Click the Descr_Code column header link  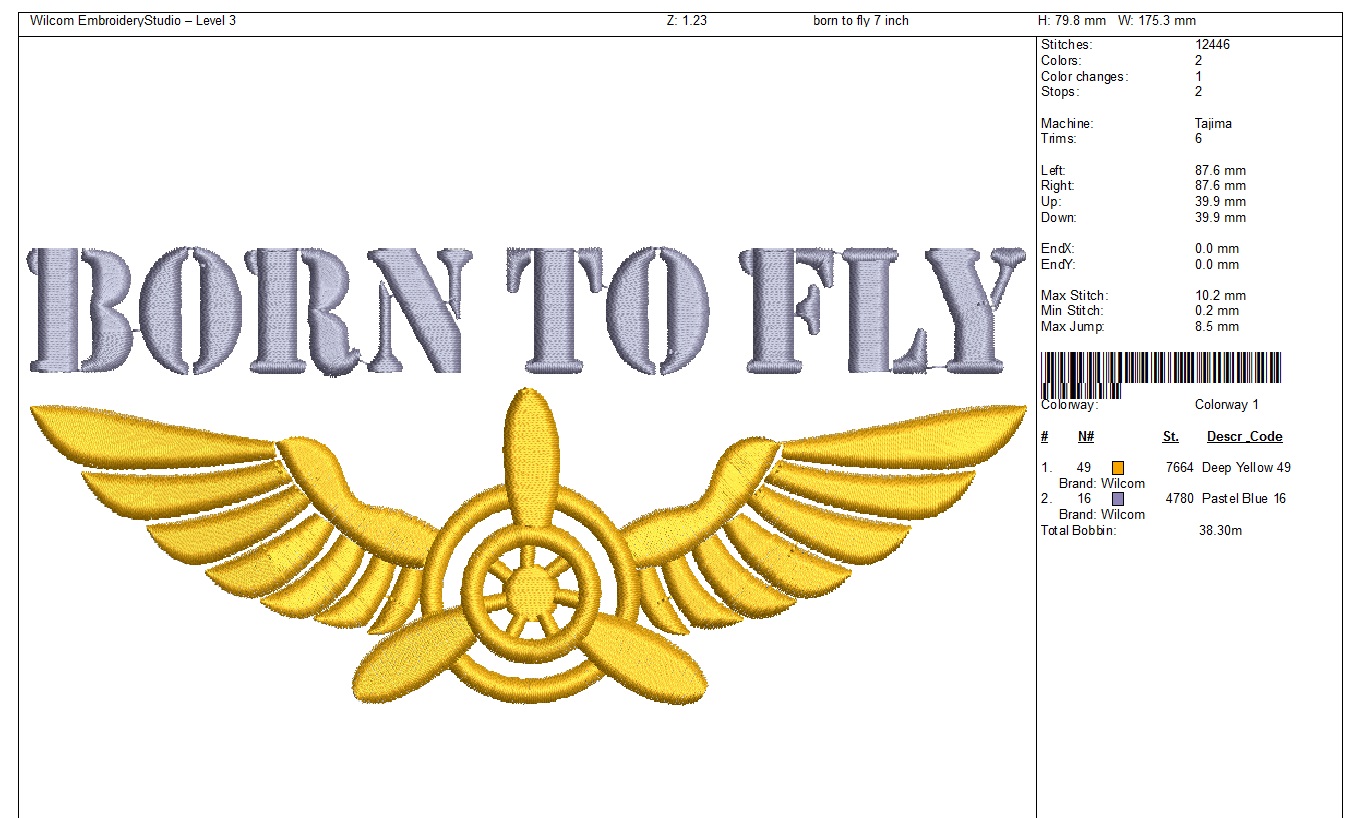1245,436
